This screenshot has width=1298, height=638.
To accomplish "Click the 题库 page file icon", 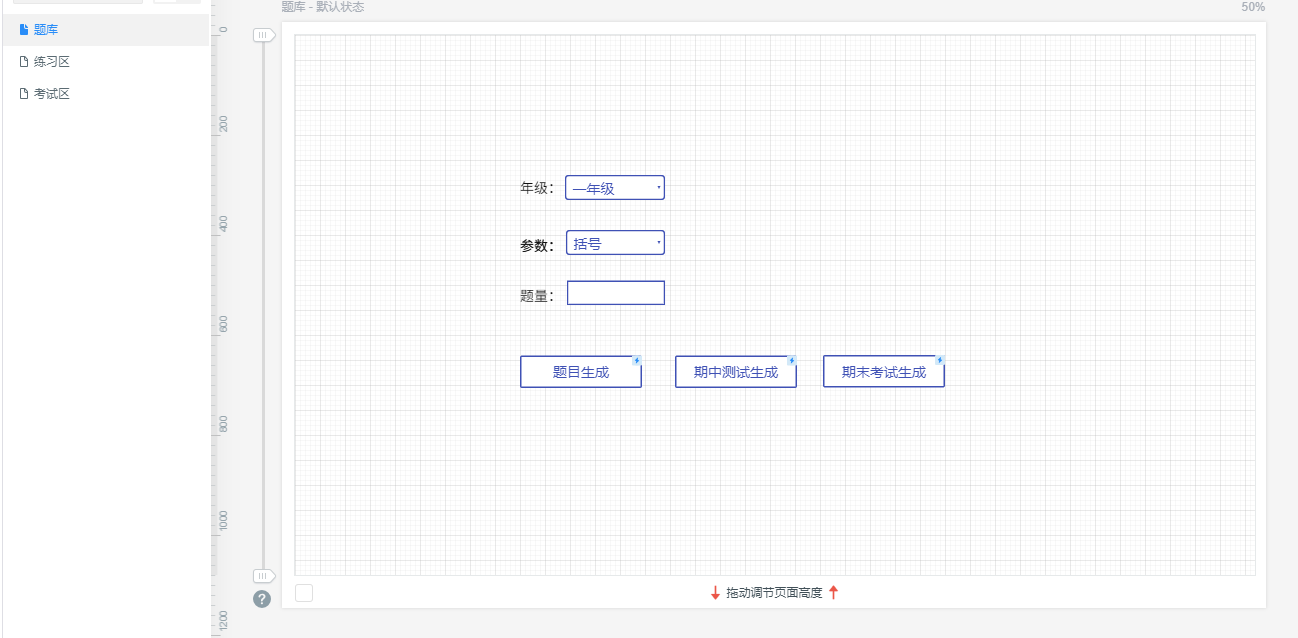I will [x=24, y=30].
